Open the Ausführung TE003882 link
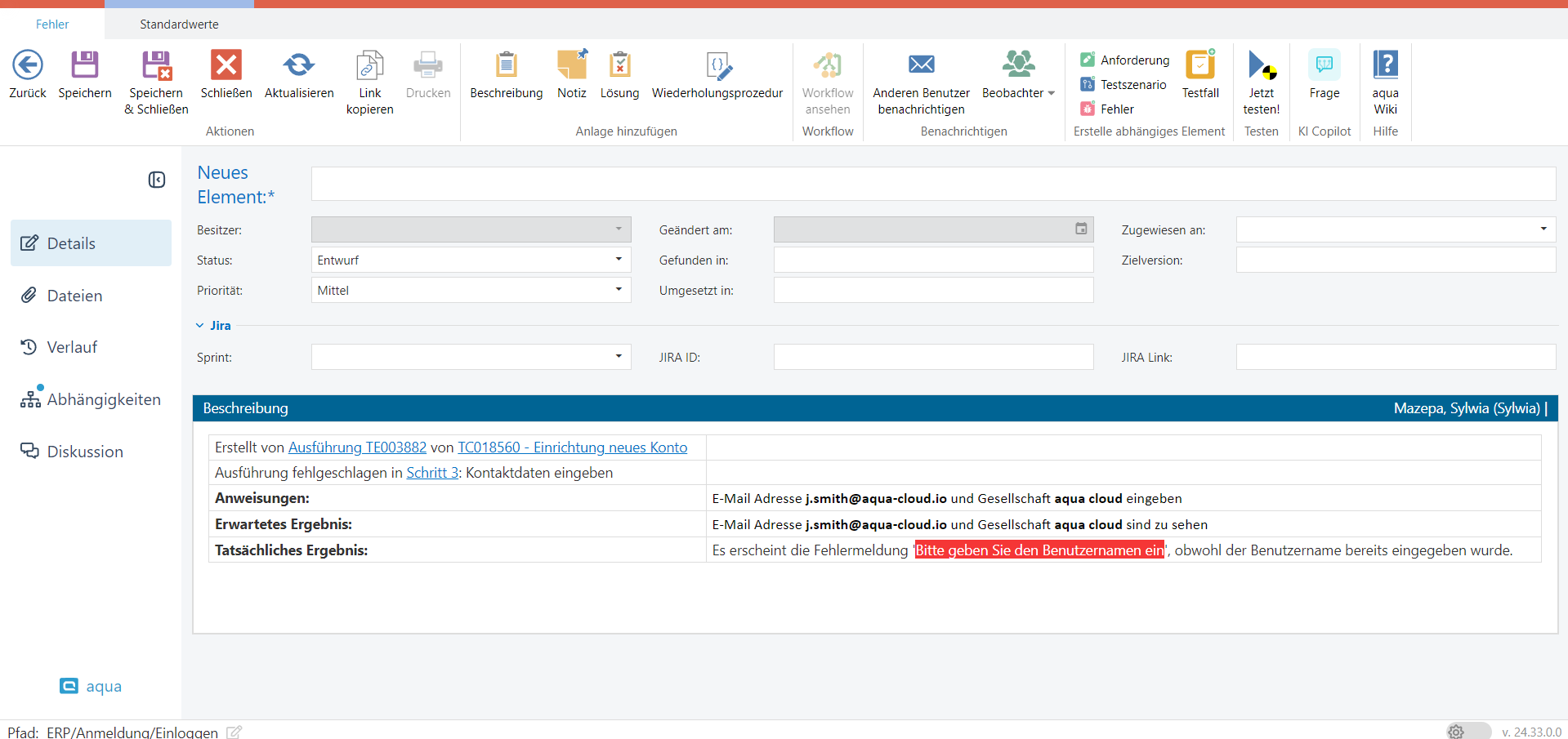 tap(357, 447)
